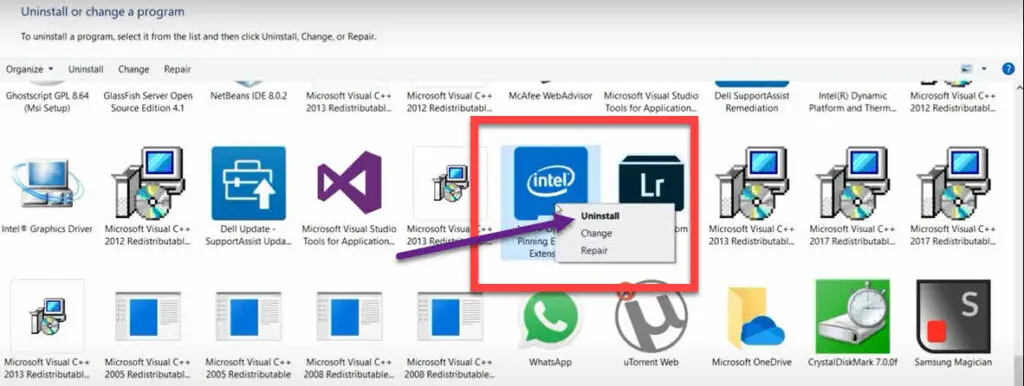Select the NetBeans IDE 8.0.2 entry
The height and width of the screenshot is (386, 1024).
248,95
